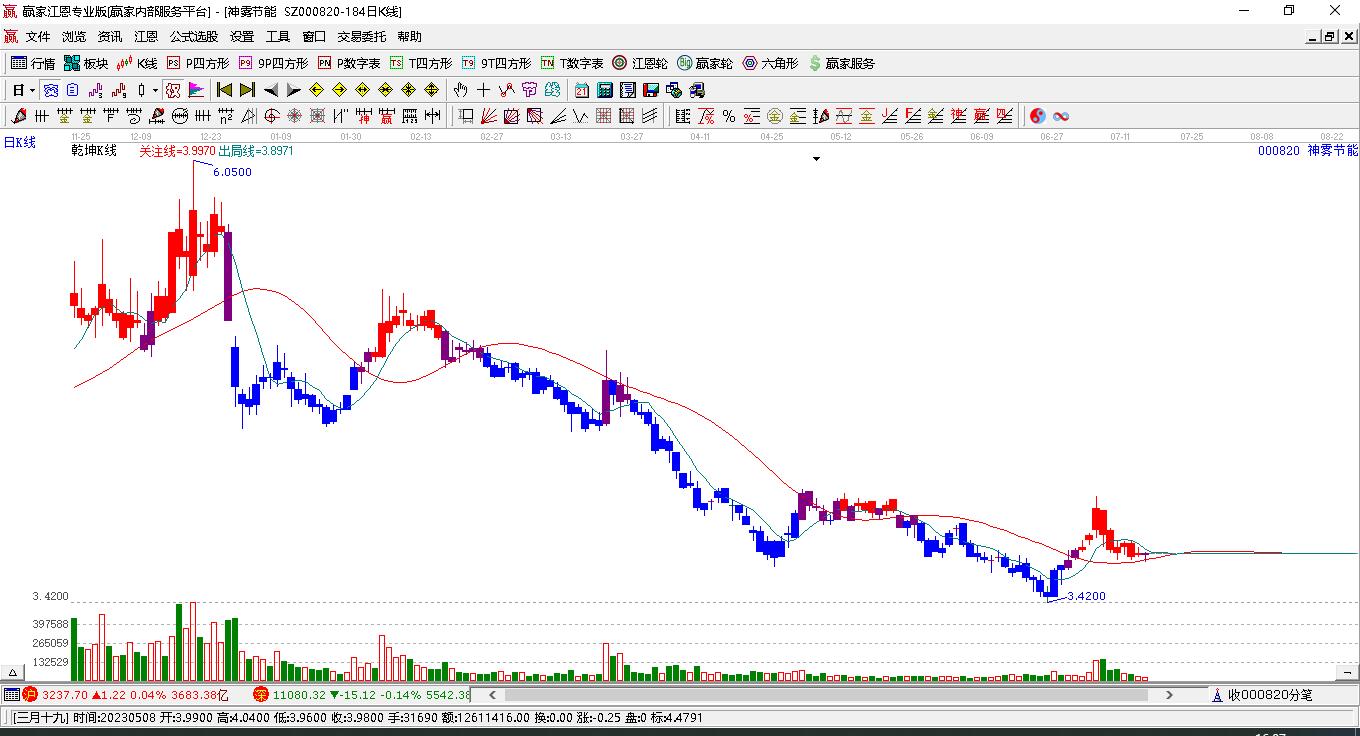Open the 设置 menu
Viewport: 1360px width, 736px height.
pos(242,37)
